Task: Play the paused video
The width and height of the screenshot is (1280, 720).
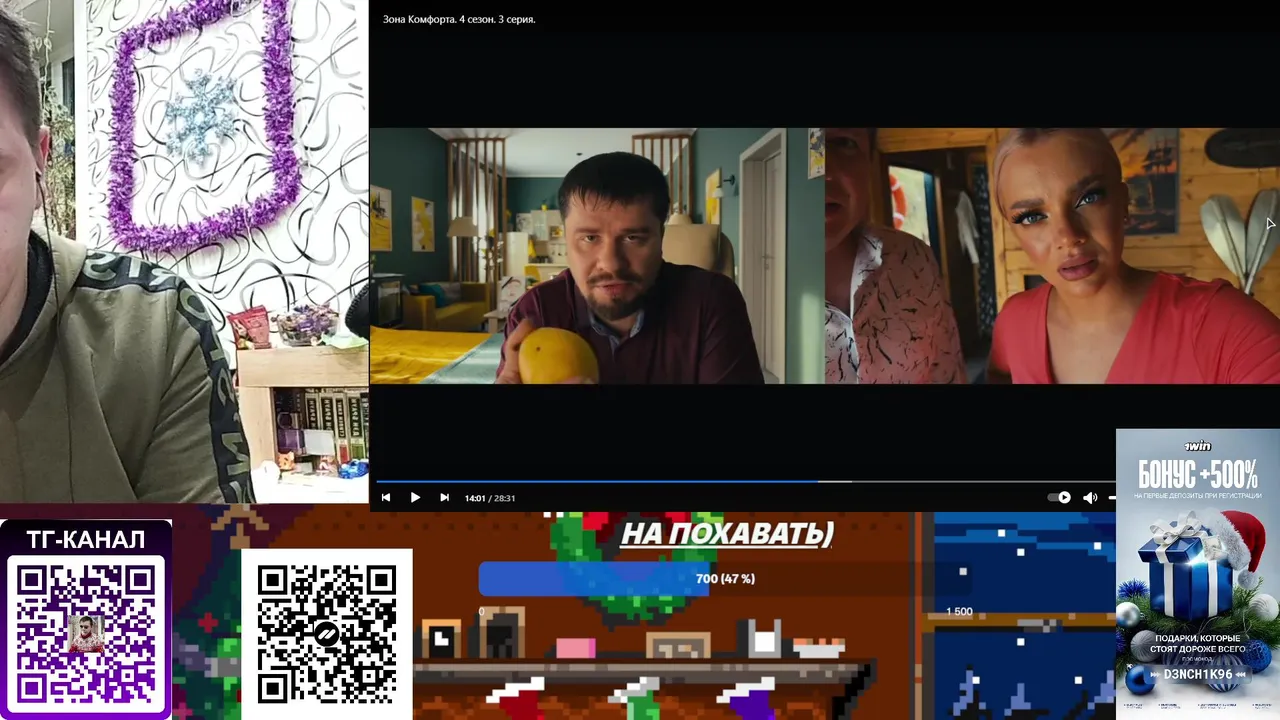Action: point(415,498)
